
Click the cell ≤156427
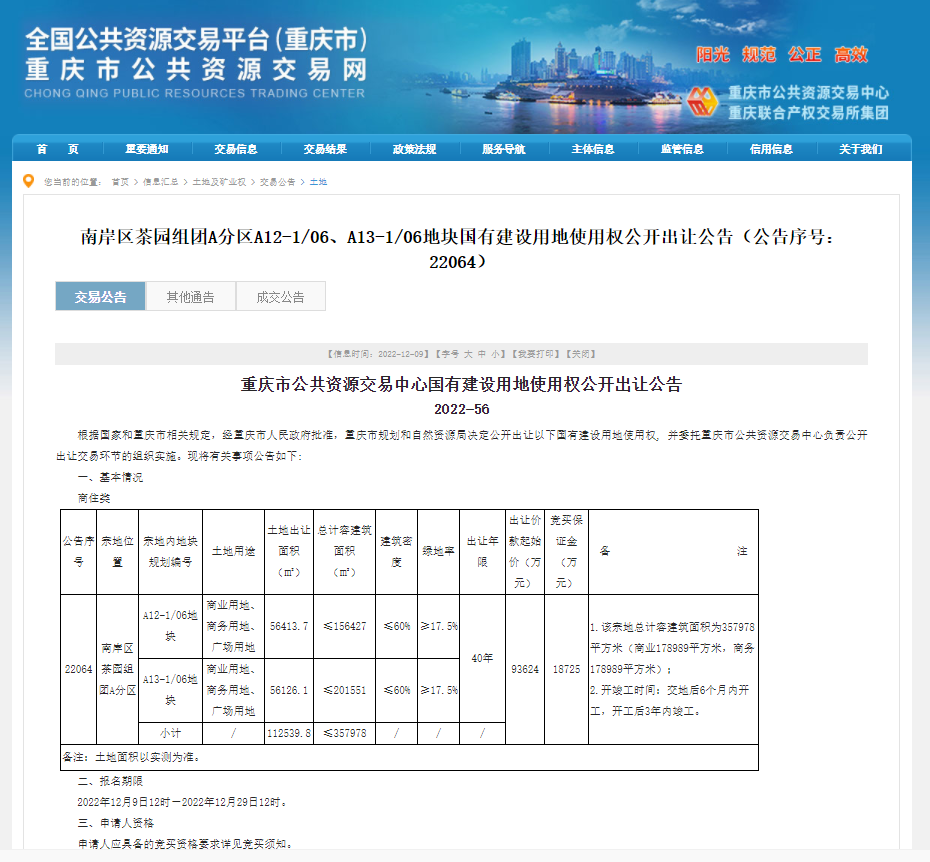point(345,626)
